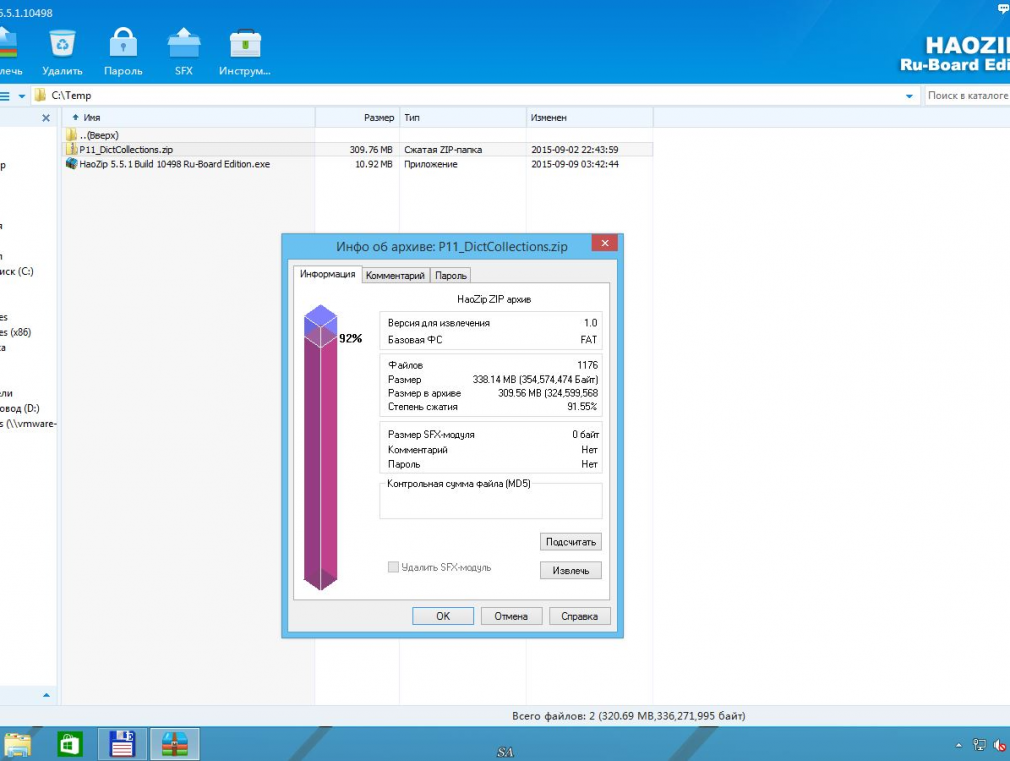
Task: Show hidden system tray icons
Action: click(x=958, y=745)
